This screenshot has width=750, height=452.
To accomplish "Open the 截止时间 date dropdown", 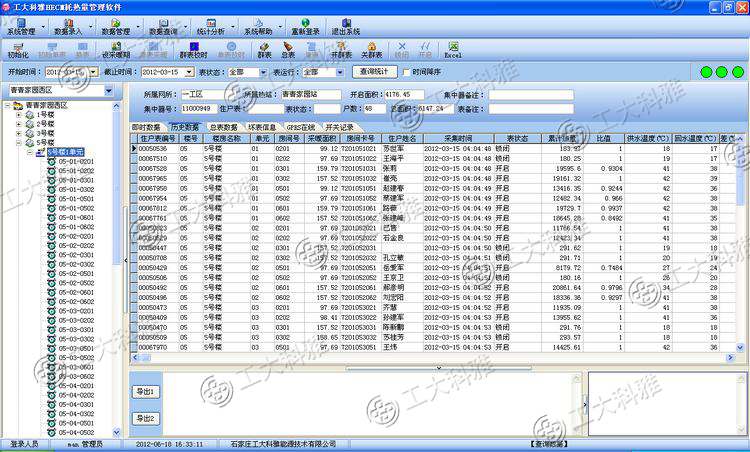I will [189, 72].
